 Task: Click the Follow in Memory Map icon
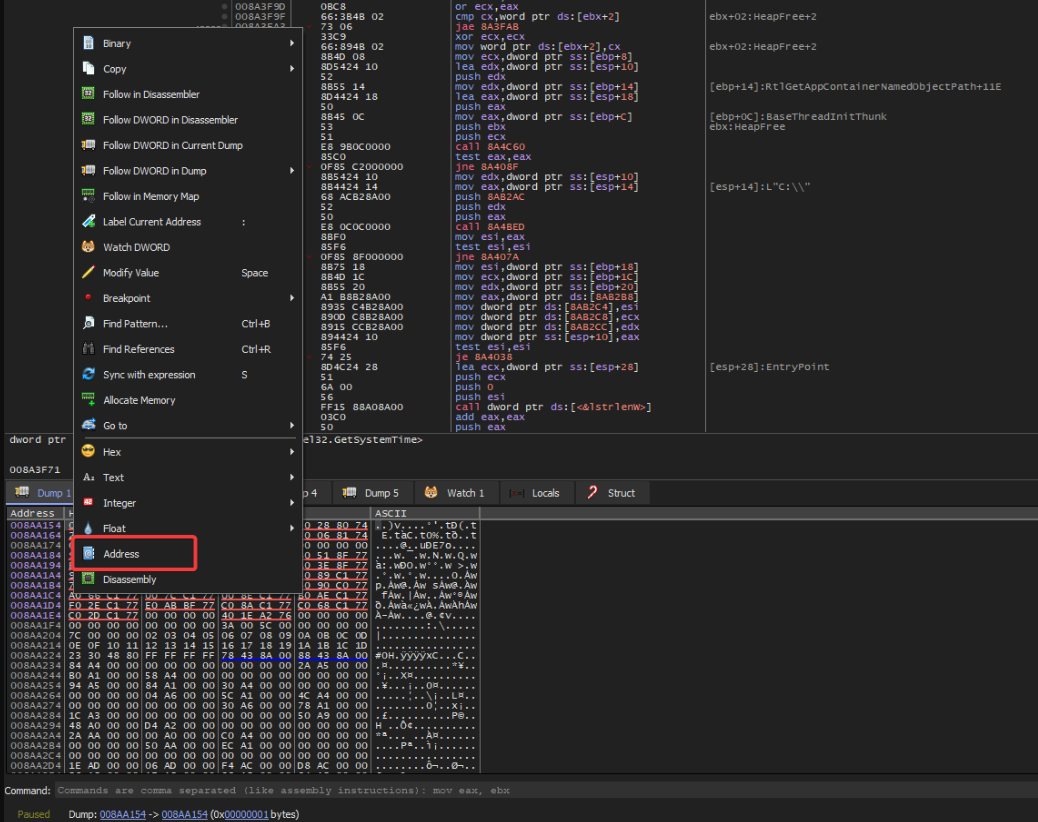click(88, 196)
